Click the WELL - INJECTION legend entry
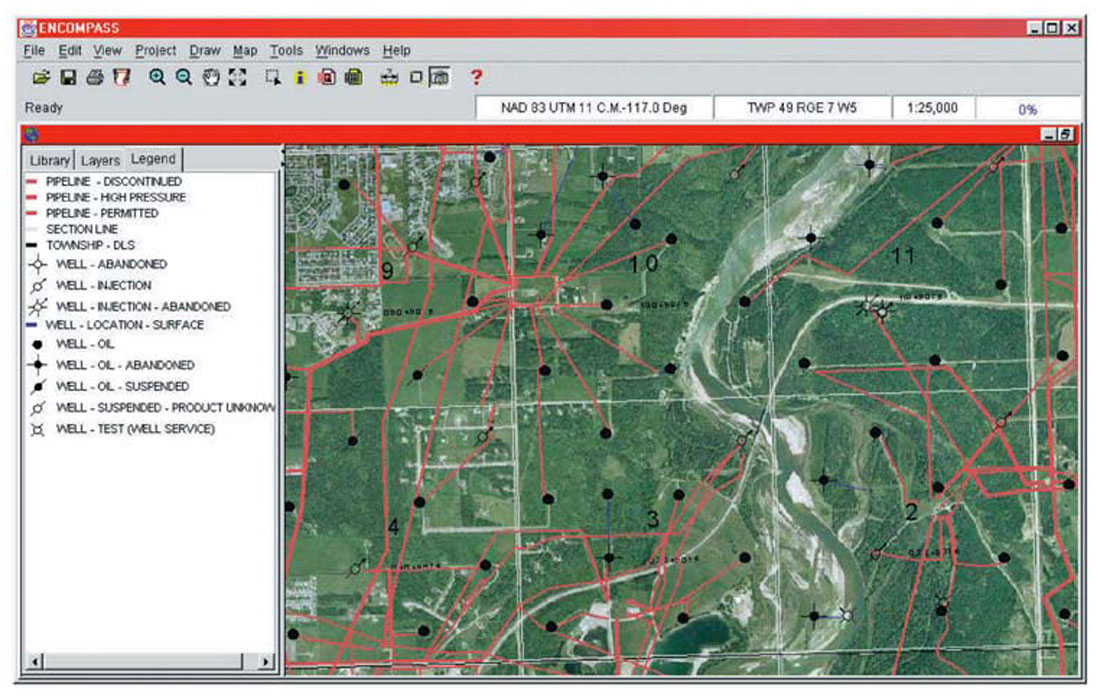Viewport: 1100px width, 700px height. [90, 285]
